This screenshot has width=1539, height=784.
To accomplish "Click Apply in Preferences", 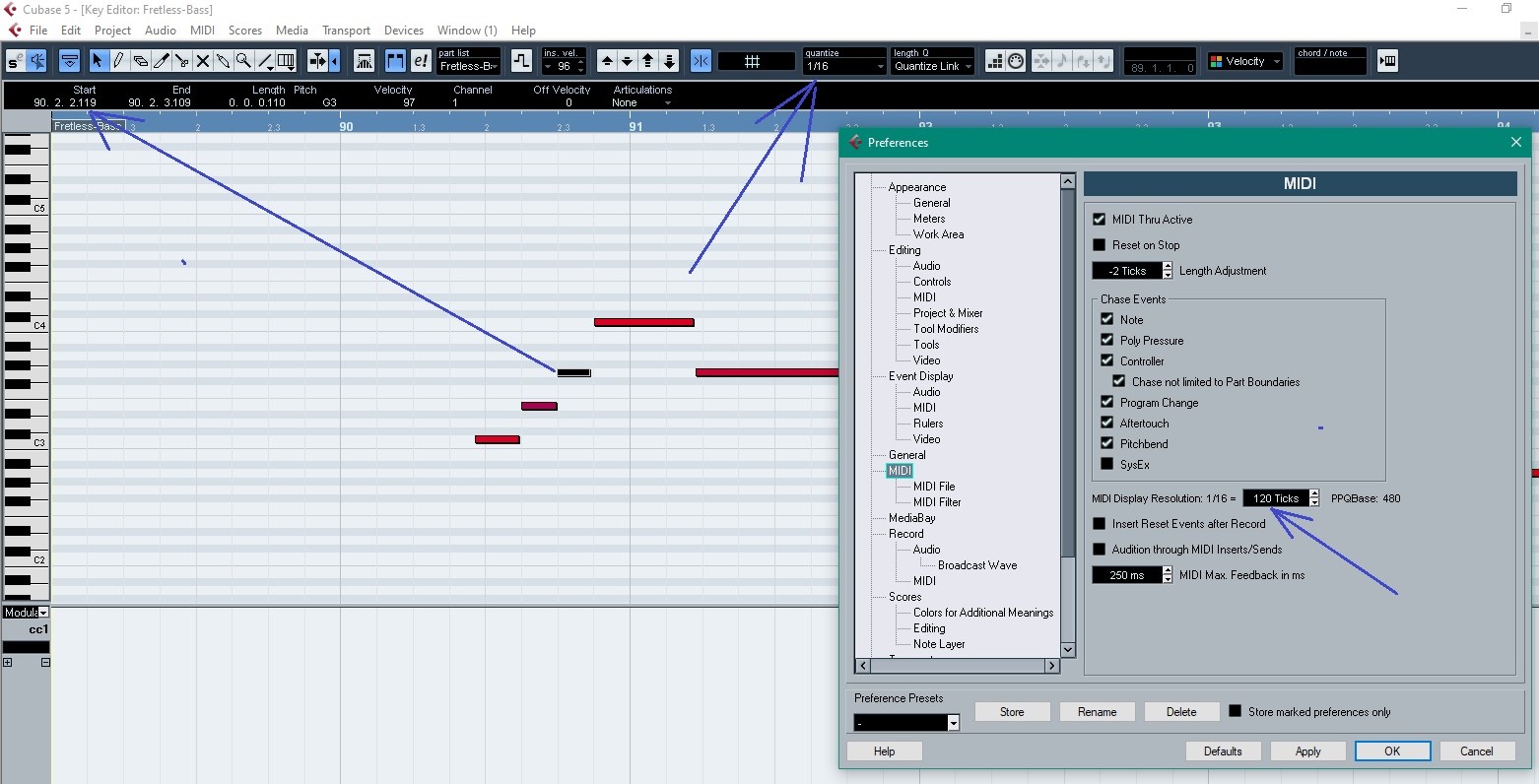I will click(1307, 751).
